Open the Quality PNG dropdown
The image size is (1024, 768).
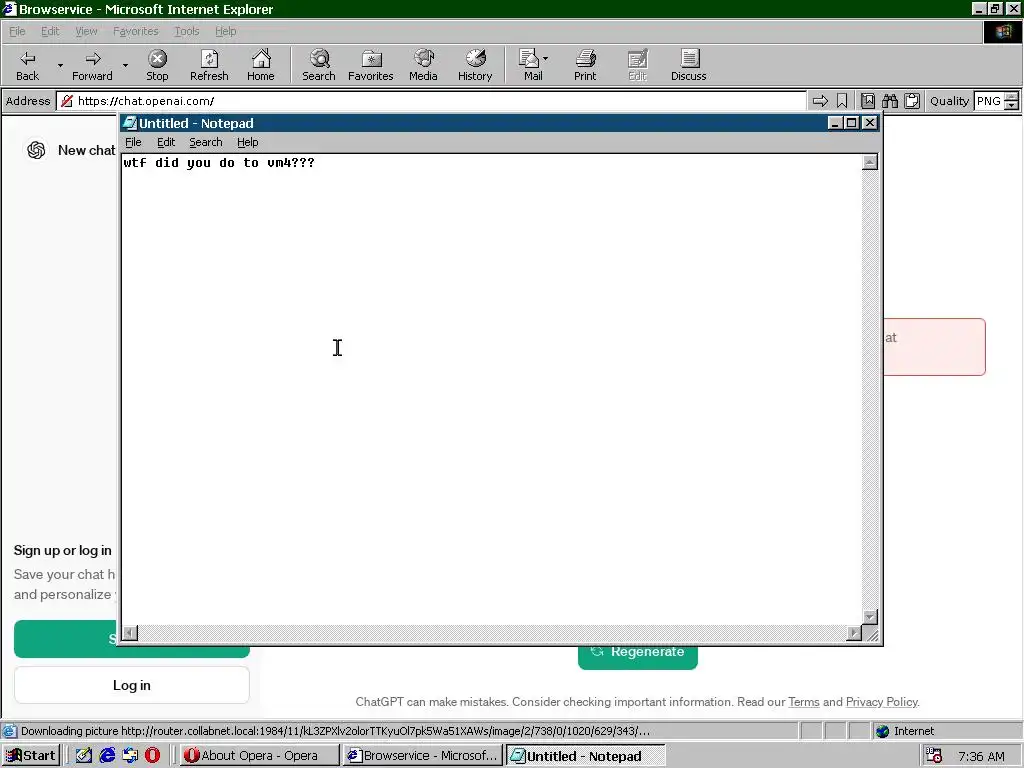pyautogui.click(x=1012, y=101)
